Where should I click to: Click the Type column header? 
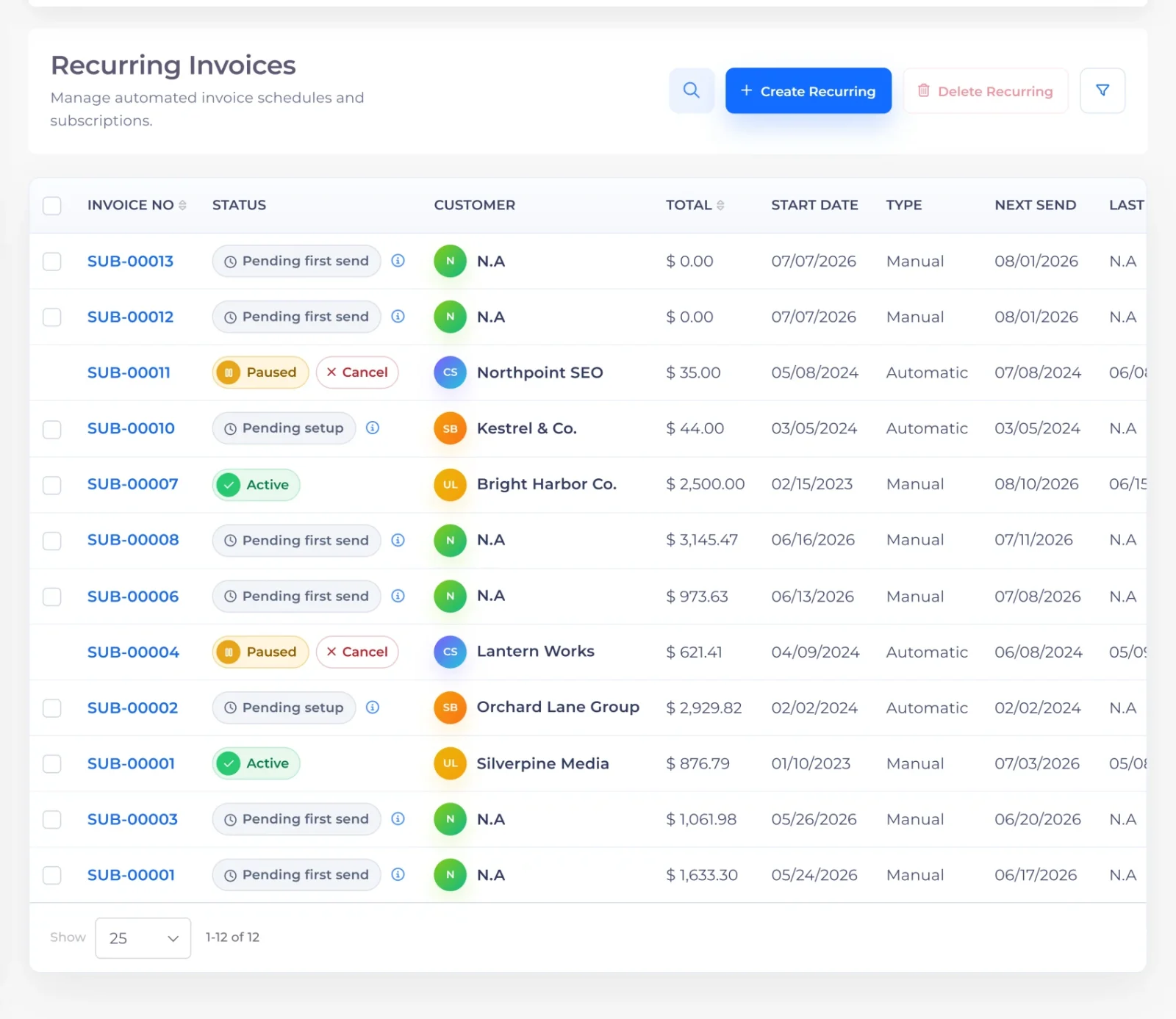903,205
